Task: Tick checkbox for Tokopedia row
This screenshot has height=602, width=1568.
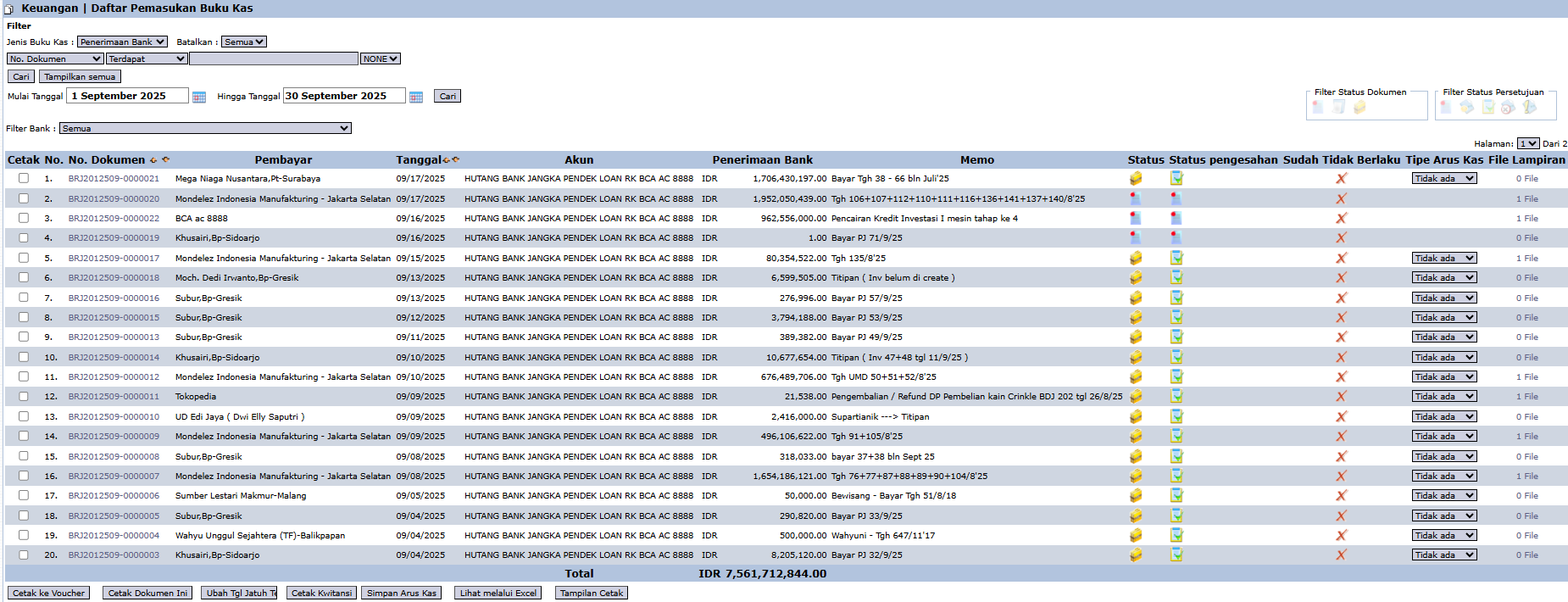Action: coord(24,396)
